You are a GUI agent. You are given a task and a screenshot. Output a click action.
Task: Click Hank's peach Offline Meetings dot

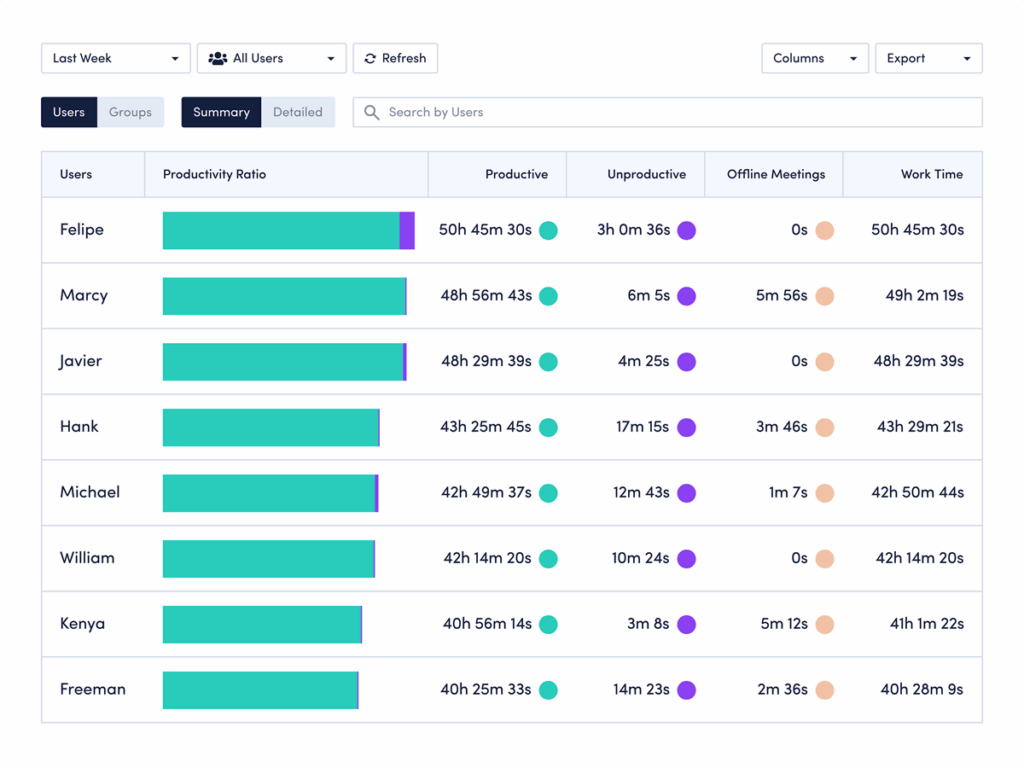823,427
